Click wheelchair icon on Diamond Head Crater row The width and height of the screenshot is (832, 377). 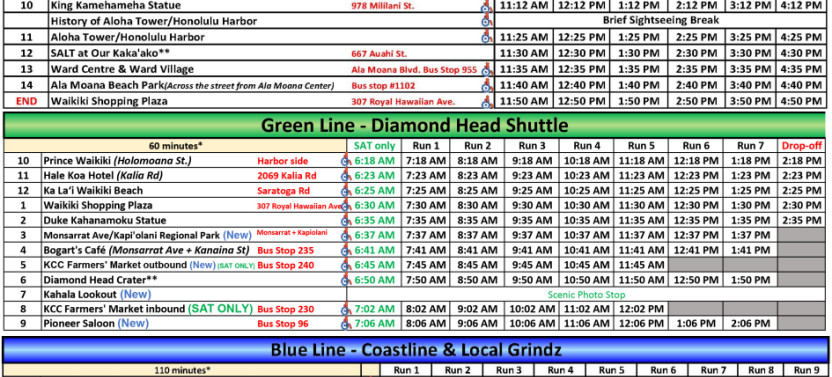click(x=346, y=279)
